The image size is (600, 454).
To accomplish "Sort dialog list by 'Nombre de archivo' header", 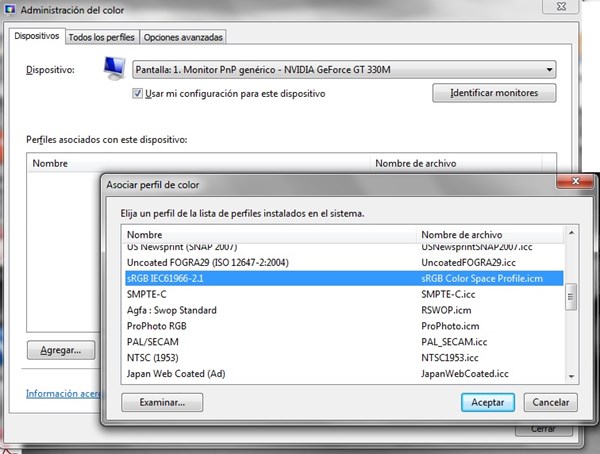I will 490,235.
